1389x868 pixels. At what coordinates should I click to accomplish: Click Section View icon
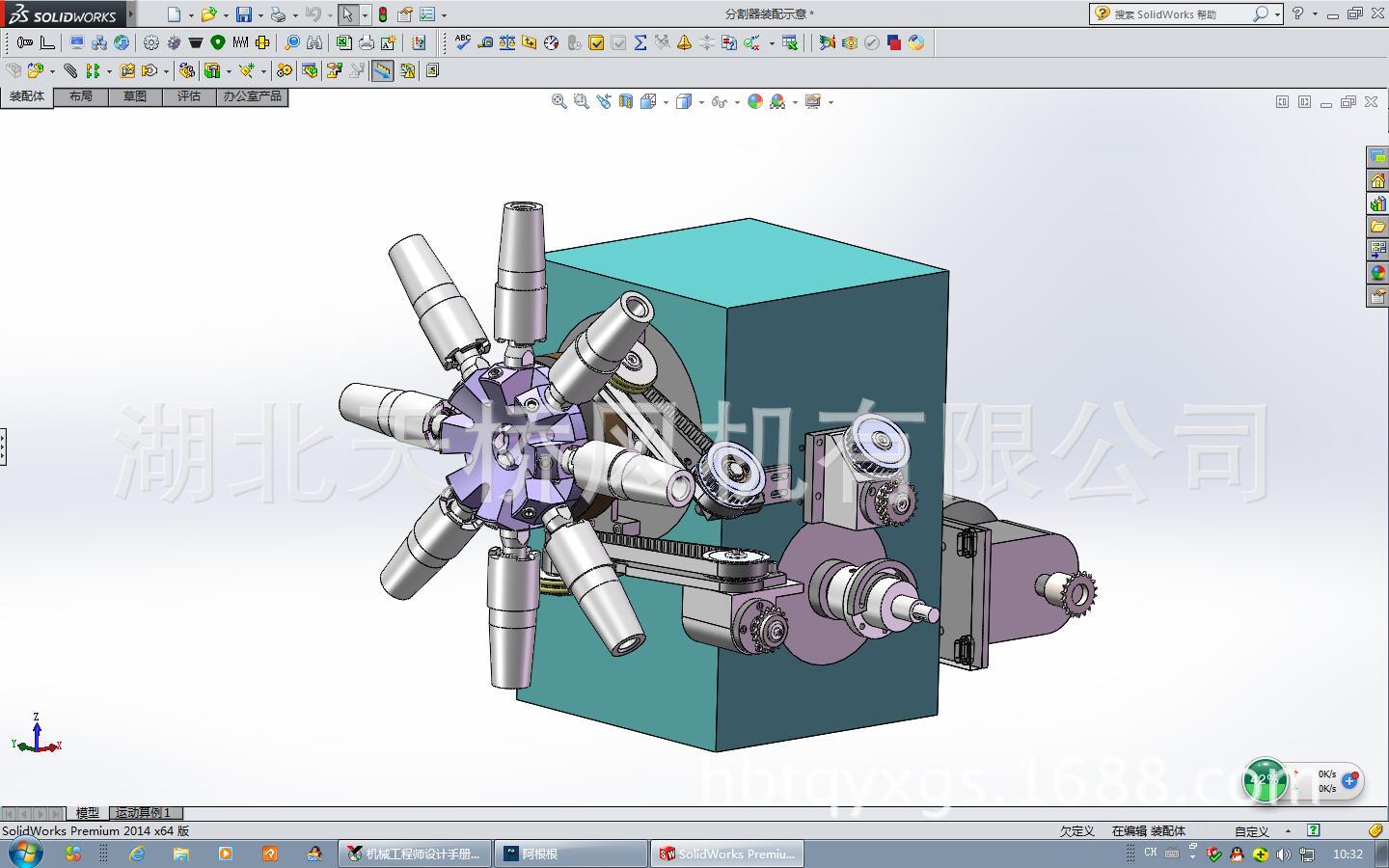tap(626, 101)
